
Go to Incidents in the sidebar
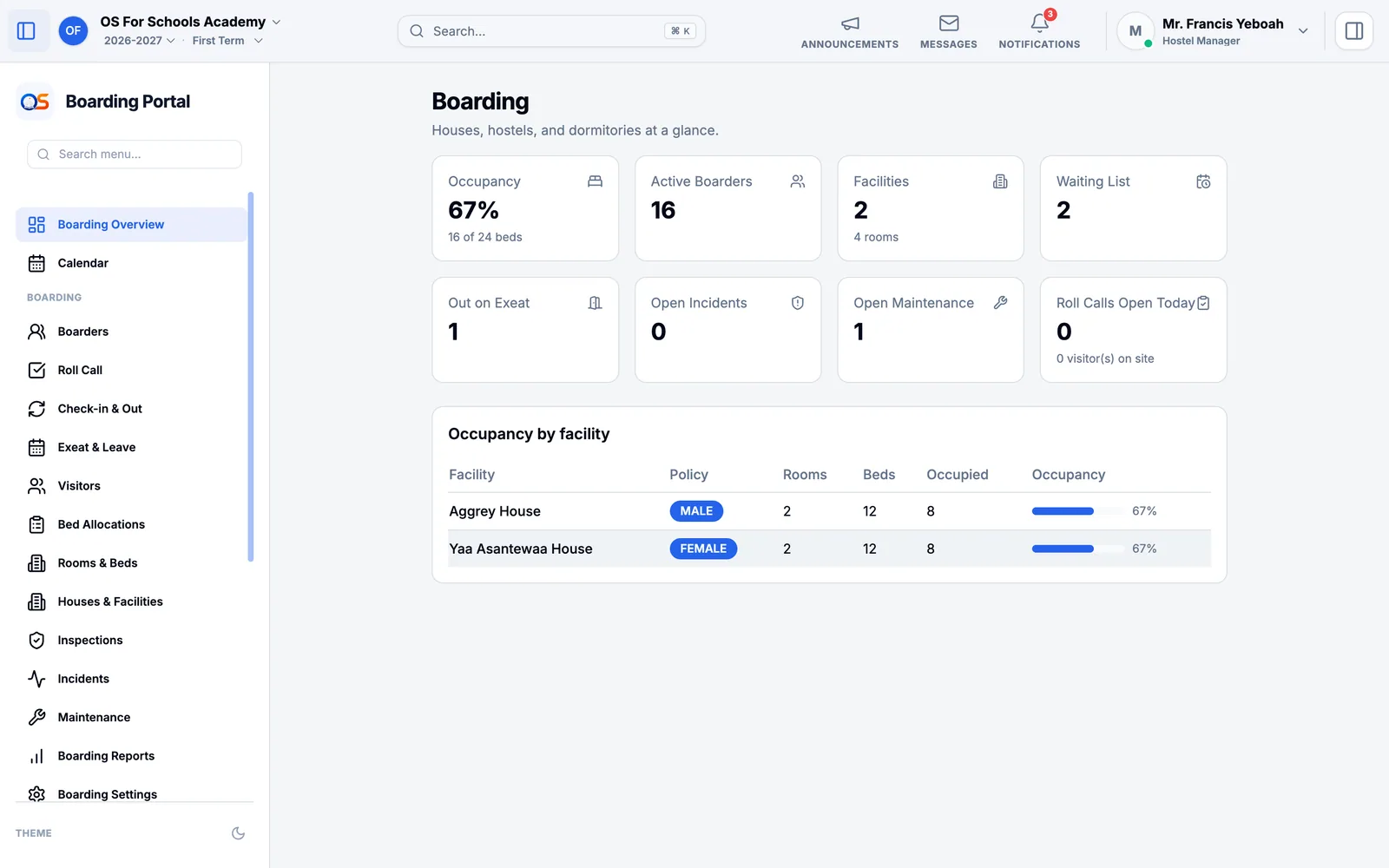131,679
